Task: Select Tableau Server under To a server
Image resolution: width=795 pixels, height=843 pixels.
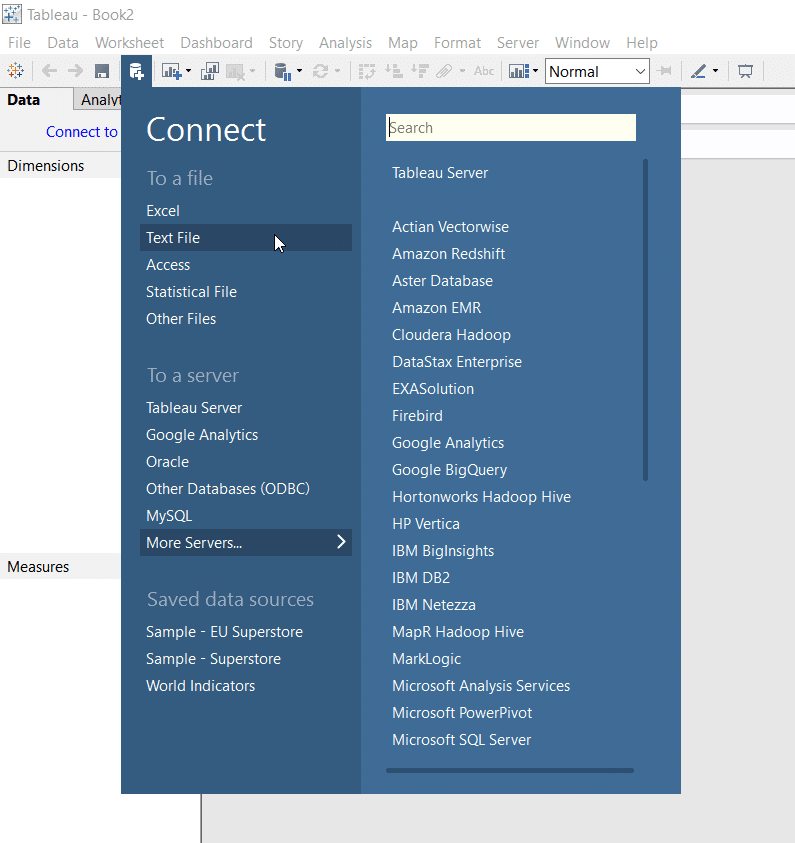Action: point(194,408)
